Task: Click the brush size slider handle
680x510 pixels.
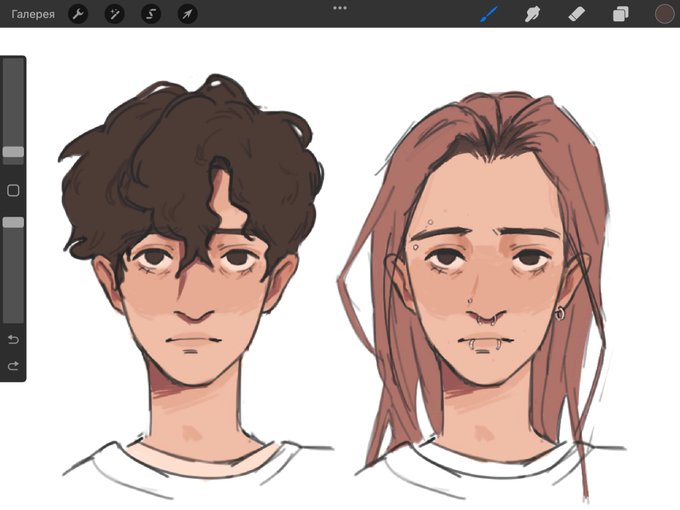Action: tap(13, 152)
